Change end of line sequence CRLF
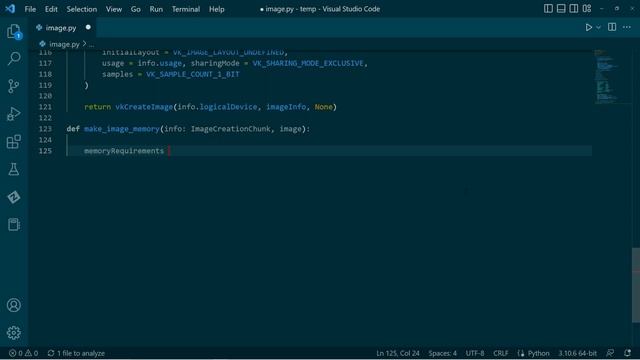Image resolution: width=640 pixels, height=360 pixels. (500, 353)
